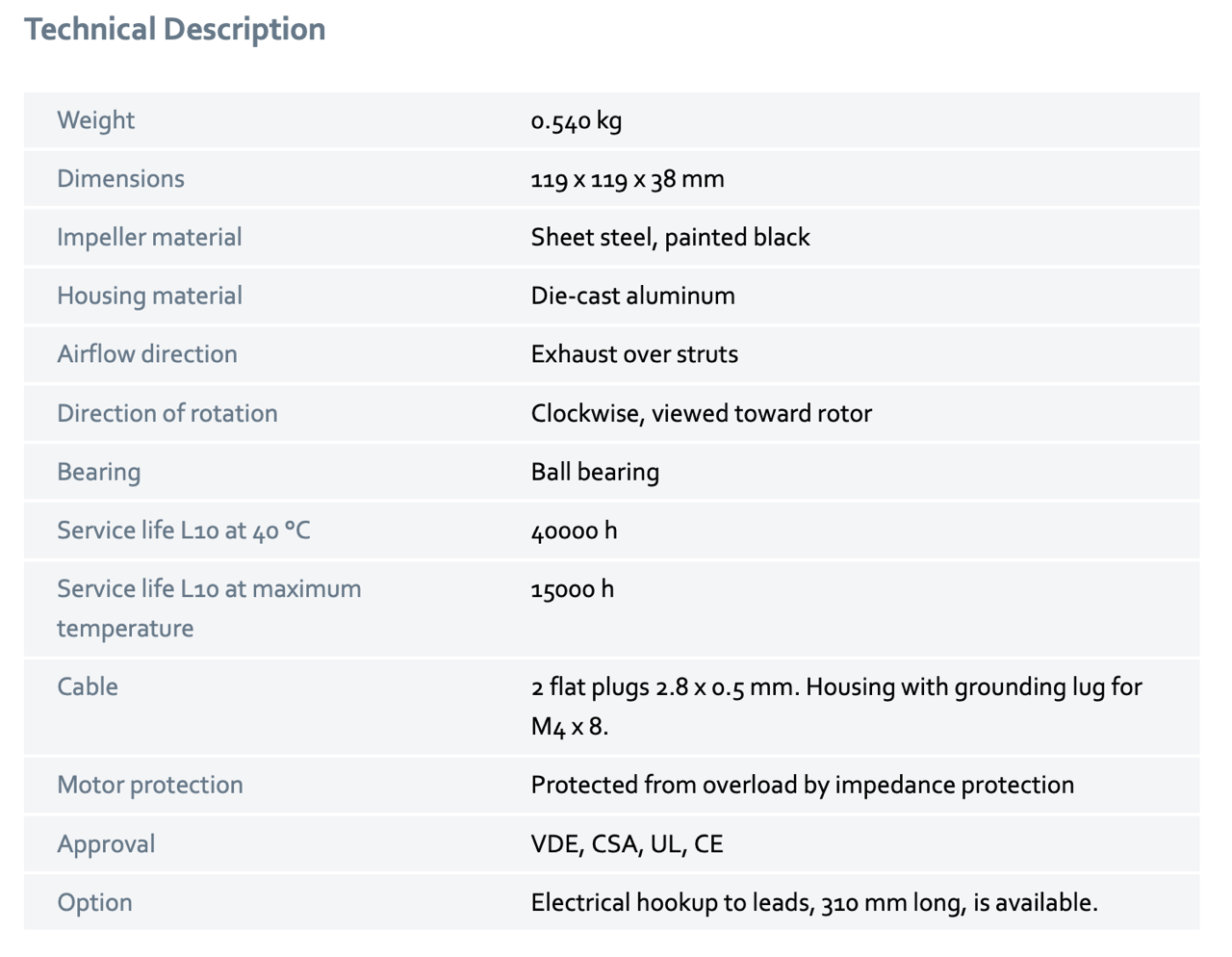Click the Electrical hookup to leads option text
Image resolution: width=1232 pixels, height=957 pixels.
tap(813, 903)
